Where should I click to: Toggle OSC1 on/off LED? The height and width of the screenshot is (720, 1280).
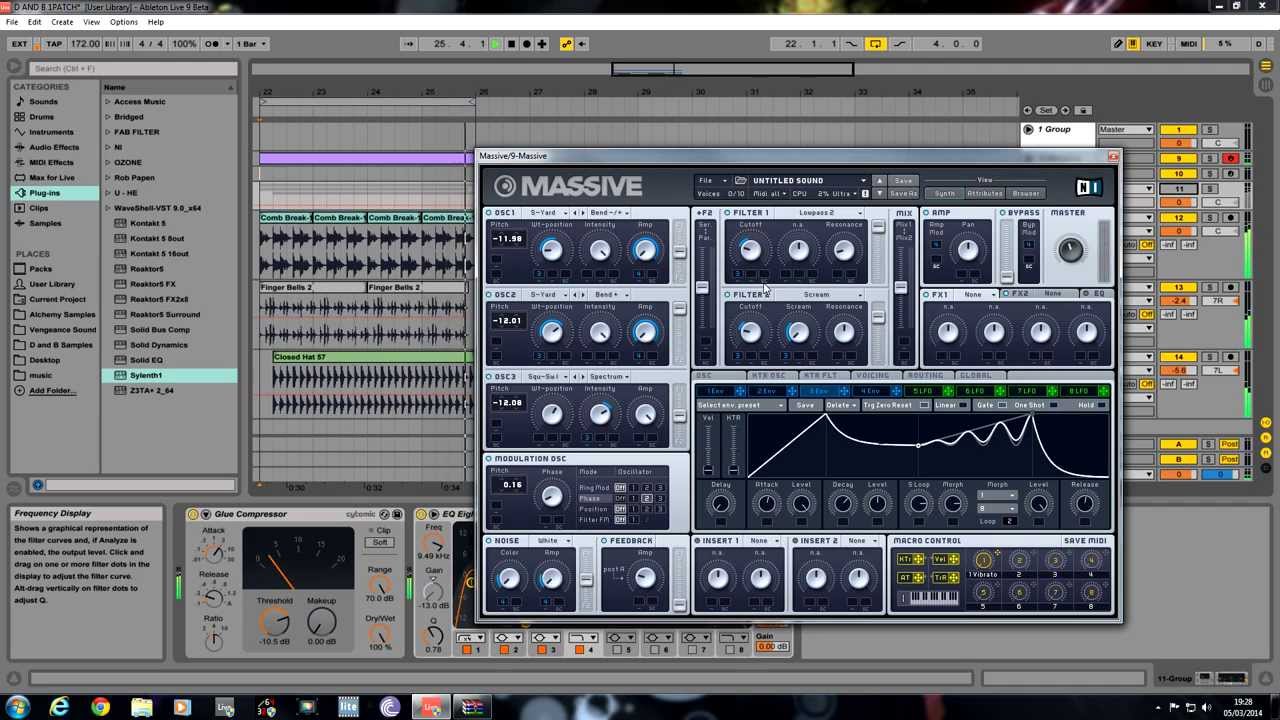(489, 213)
